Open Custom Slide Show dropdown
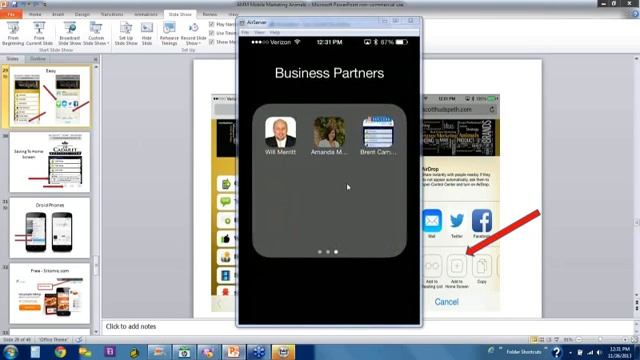 (x=96, y=33)
